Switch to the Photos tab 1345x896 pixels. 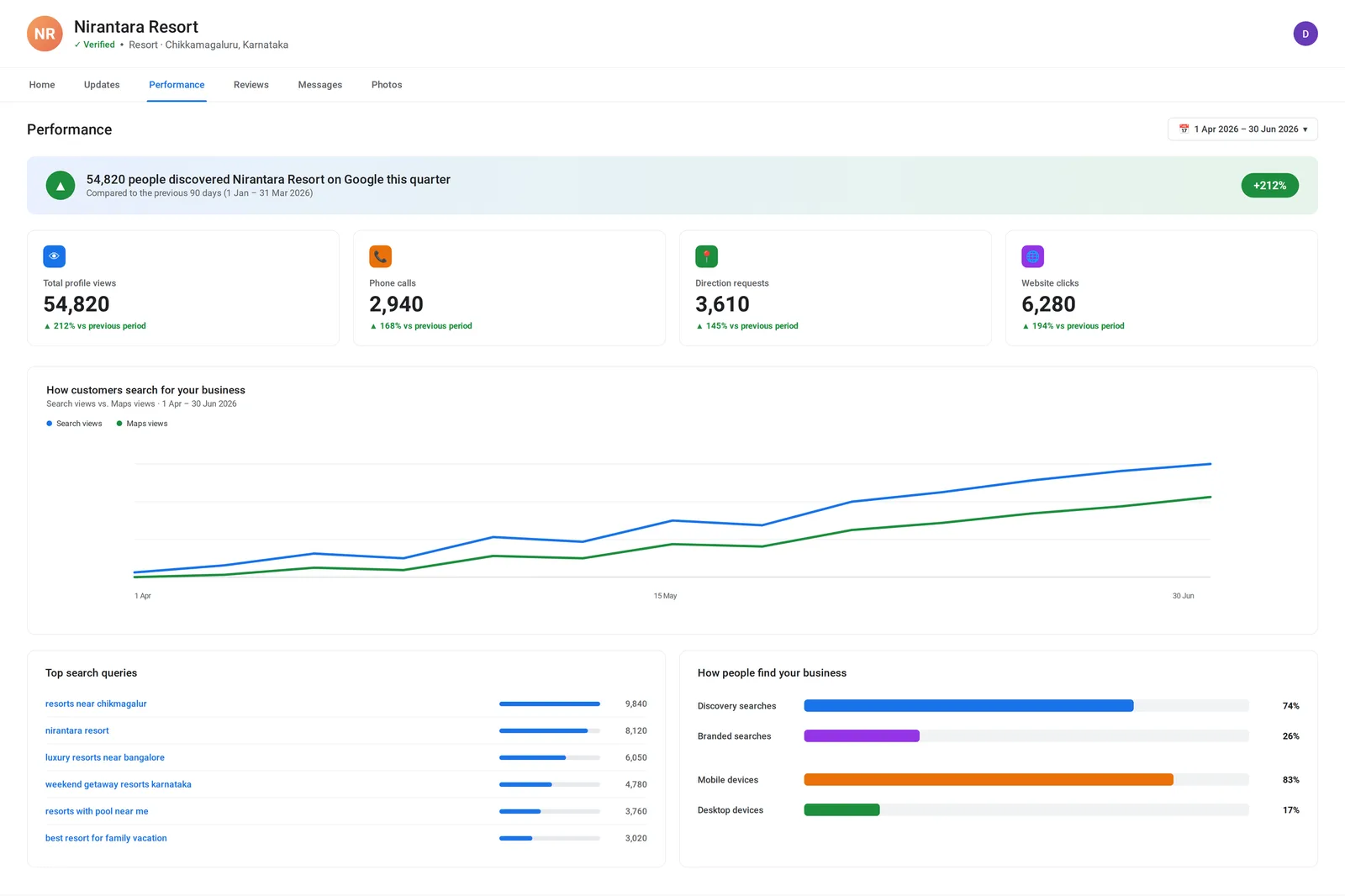coord(387,85)
